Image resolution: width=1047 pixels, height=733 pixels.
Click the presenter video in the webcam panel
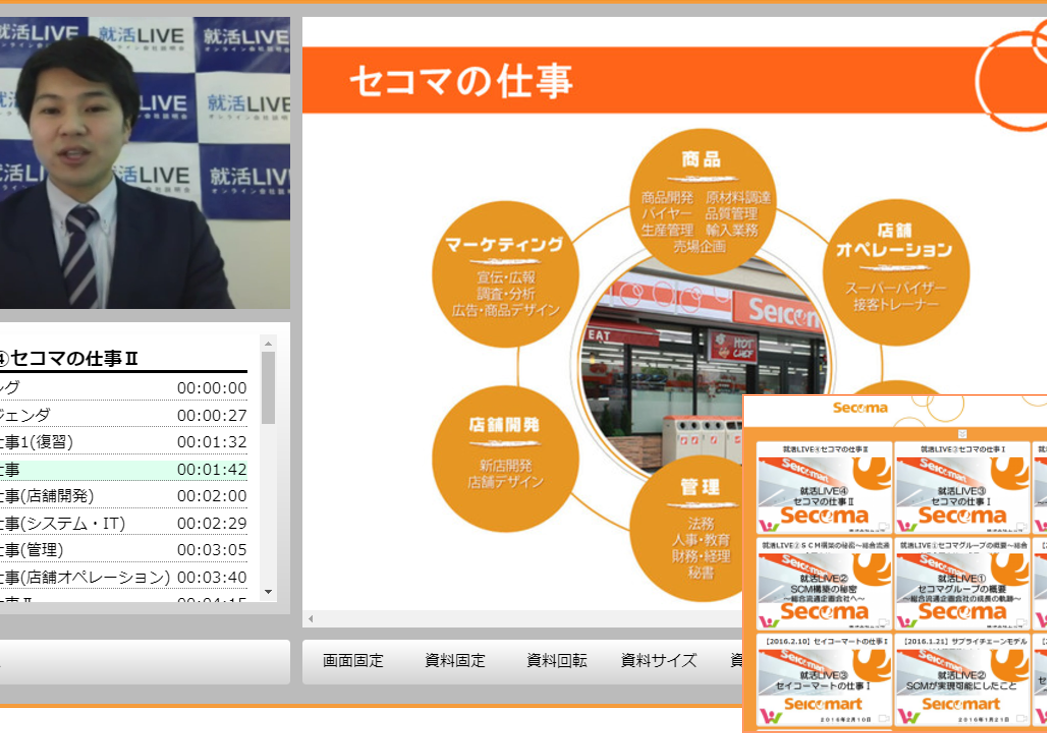tap(145, 163)
